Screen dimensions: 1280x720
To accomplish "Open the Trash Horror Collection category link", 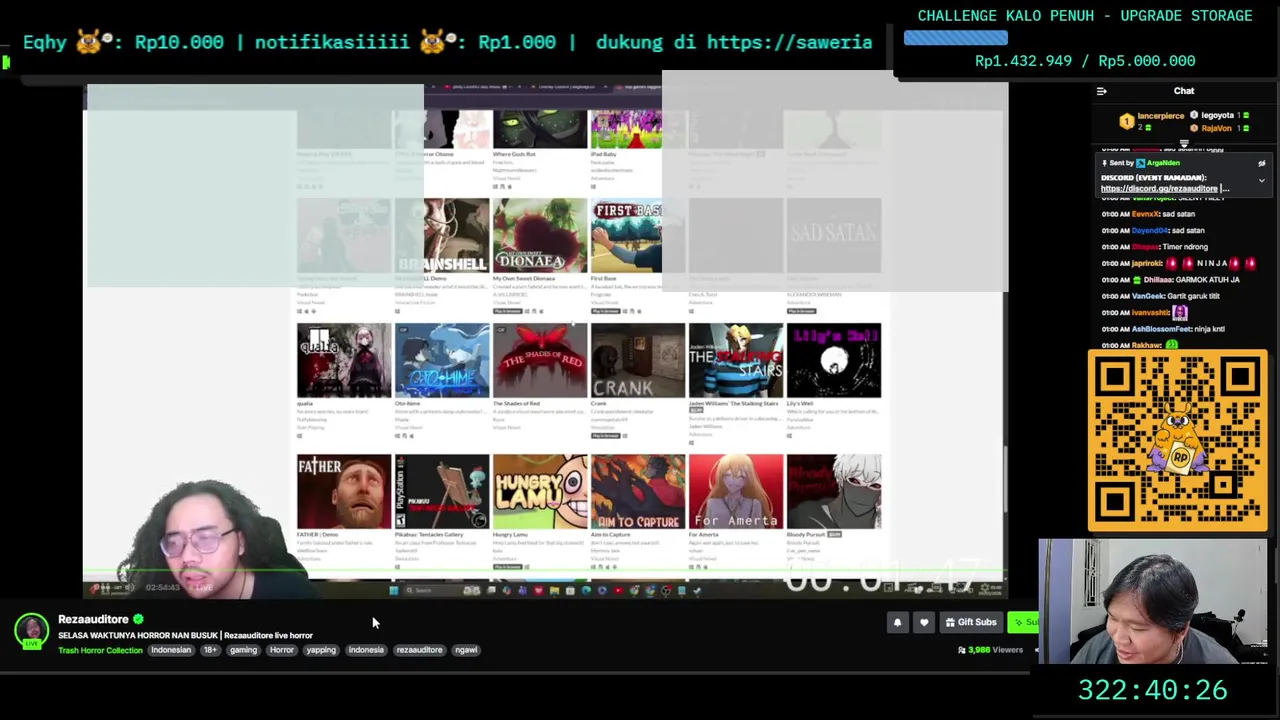I will 100,650.
